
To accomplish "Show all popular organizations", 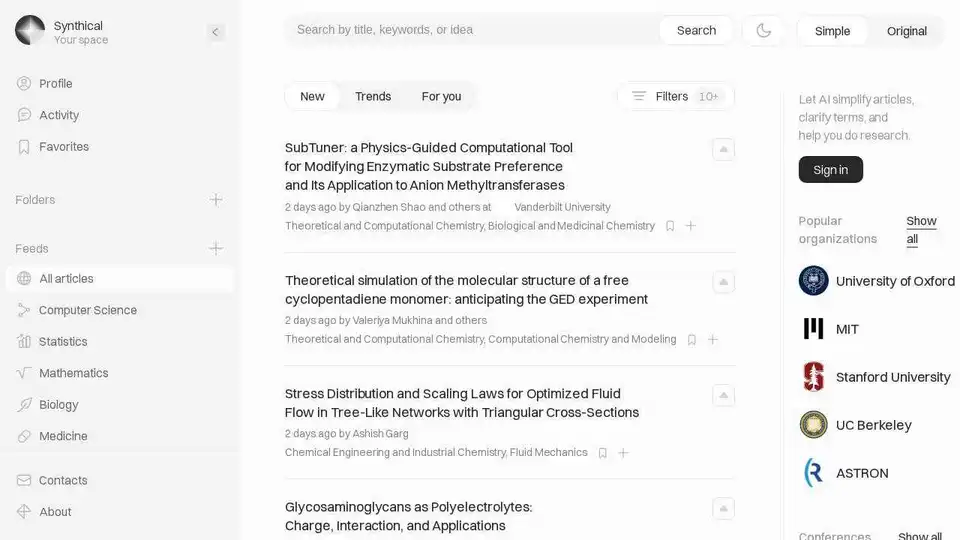I will pyautogui.click(x=921, y=230).
